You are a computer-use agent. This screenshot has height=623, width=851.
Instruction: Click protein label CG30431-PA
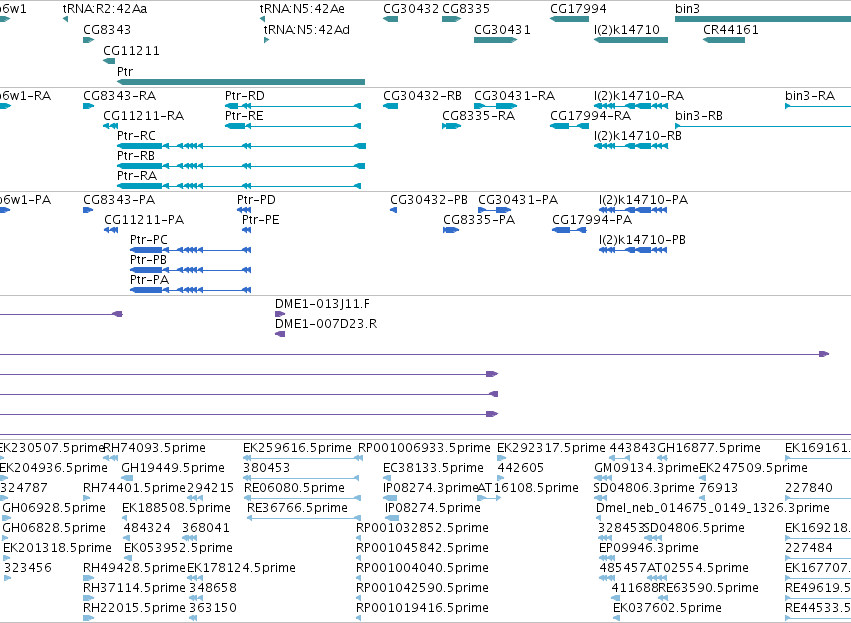pyautogui.click(x=518, y=200)
